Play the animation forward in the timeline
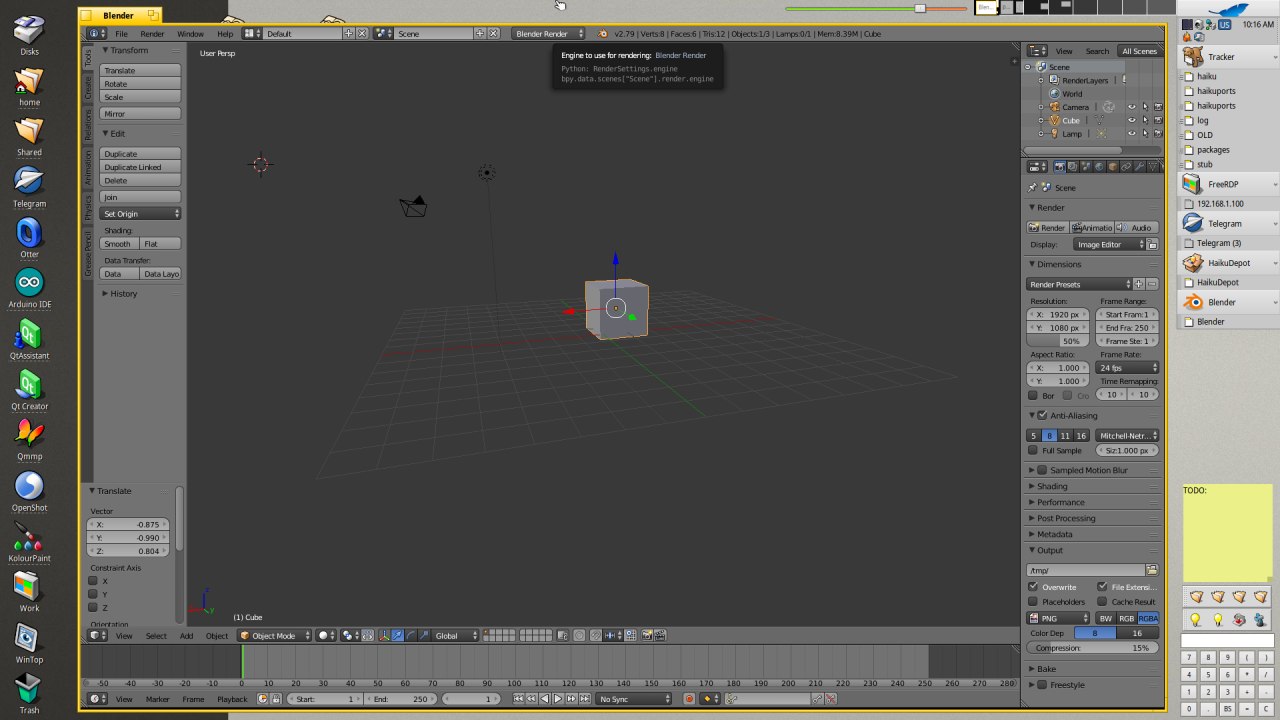 pos(558,699)
